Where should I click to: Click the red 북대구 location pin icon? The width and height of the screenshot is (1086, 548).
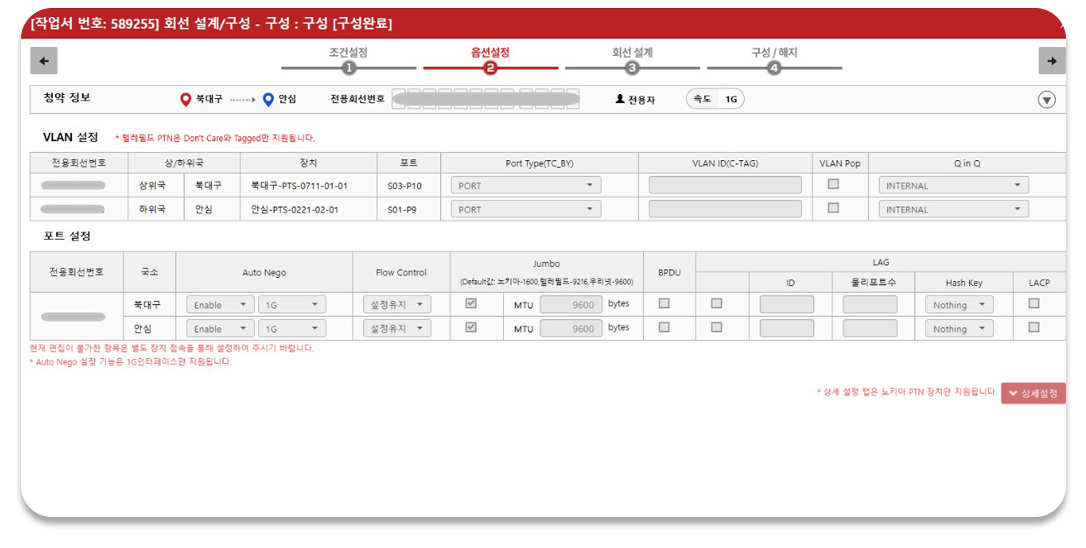(185, 100)
